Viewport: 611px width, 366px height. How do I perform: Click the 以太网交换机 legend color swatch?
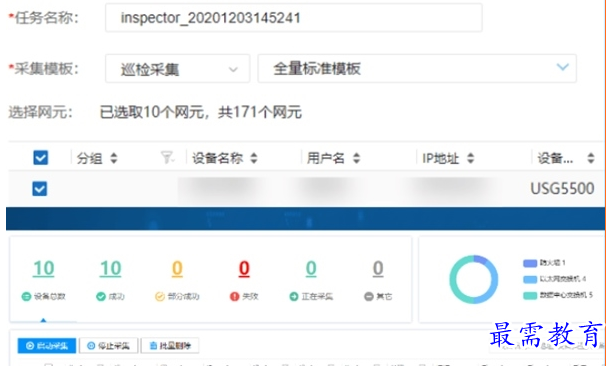pyautogui.click(x=530, y=279)
